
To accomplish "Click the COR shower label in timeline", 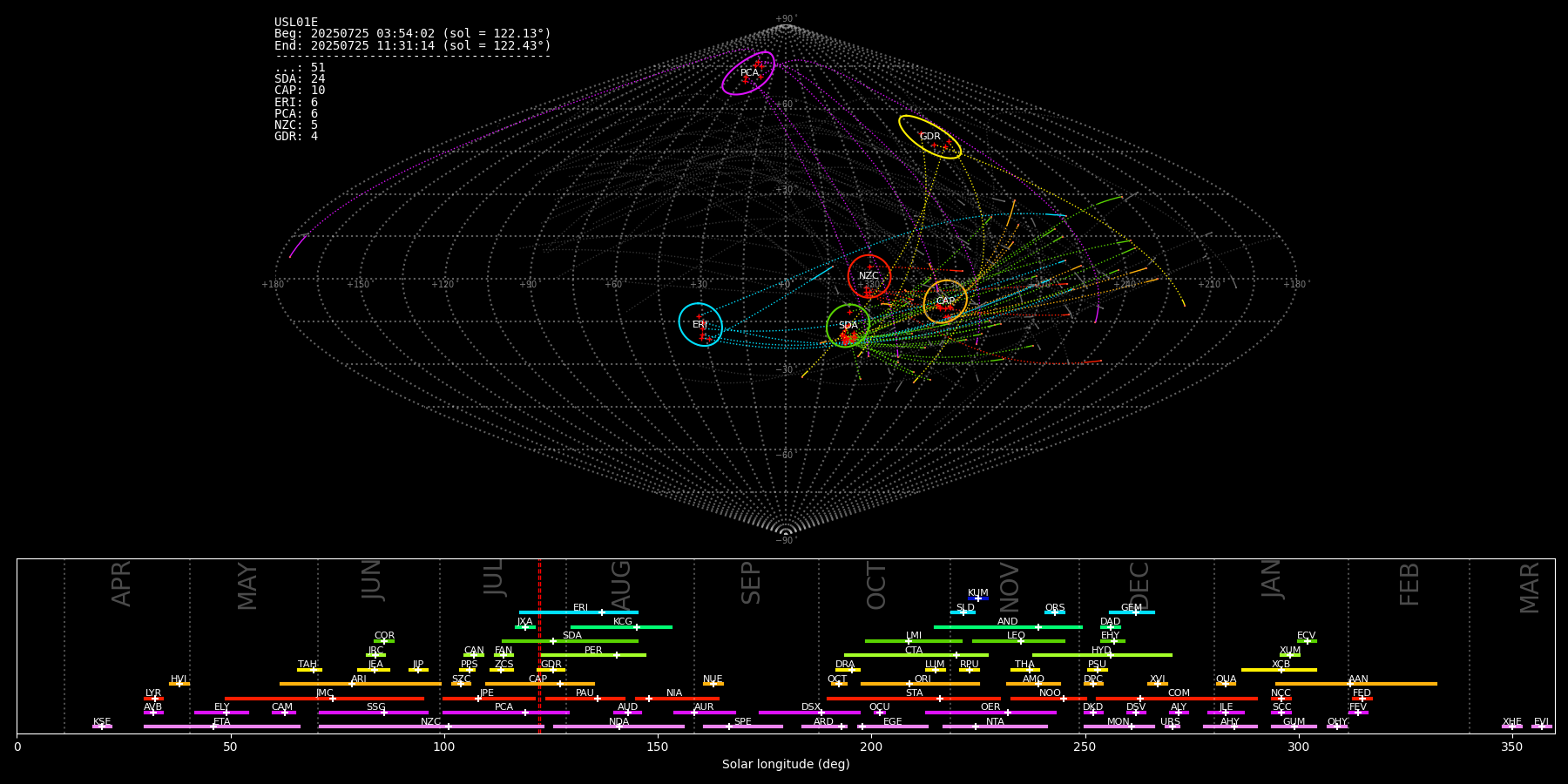I will [384, 636].
